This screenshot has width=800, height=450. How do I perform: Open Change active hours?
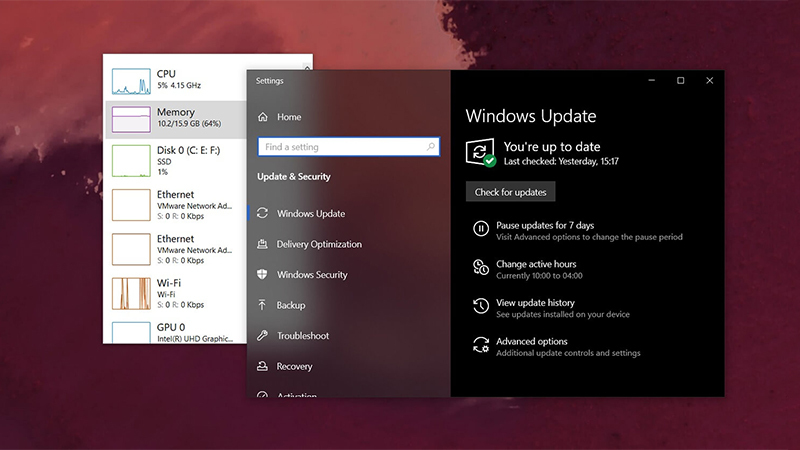pyautogui.click(x=536, y=264)
